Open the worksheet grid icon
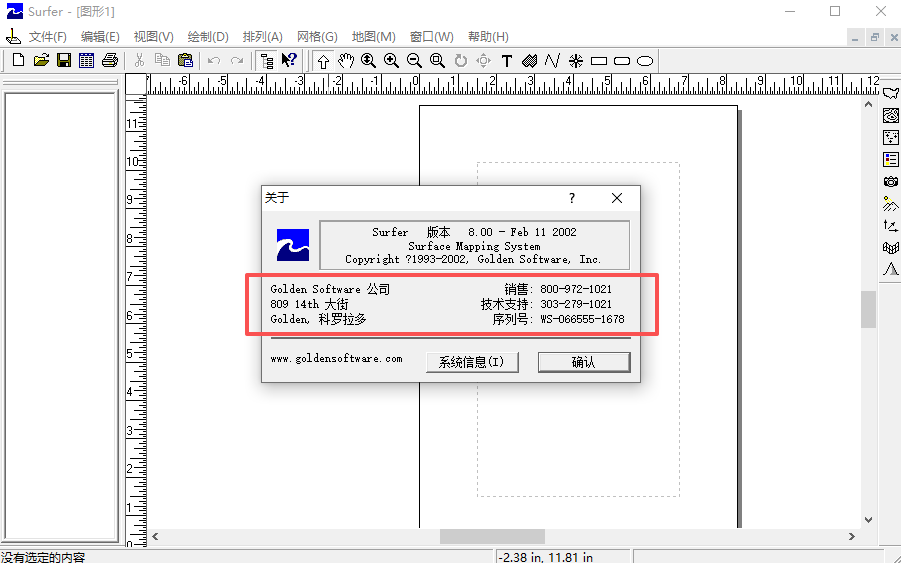This screenshot has width=901, height=563. pos(87,60)
